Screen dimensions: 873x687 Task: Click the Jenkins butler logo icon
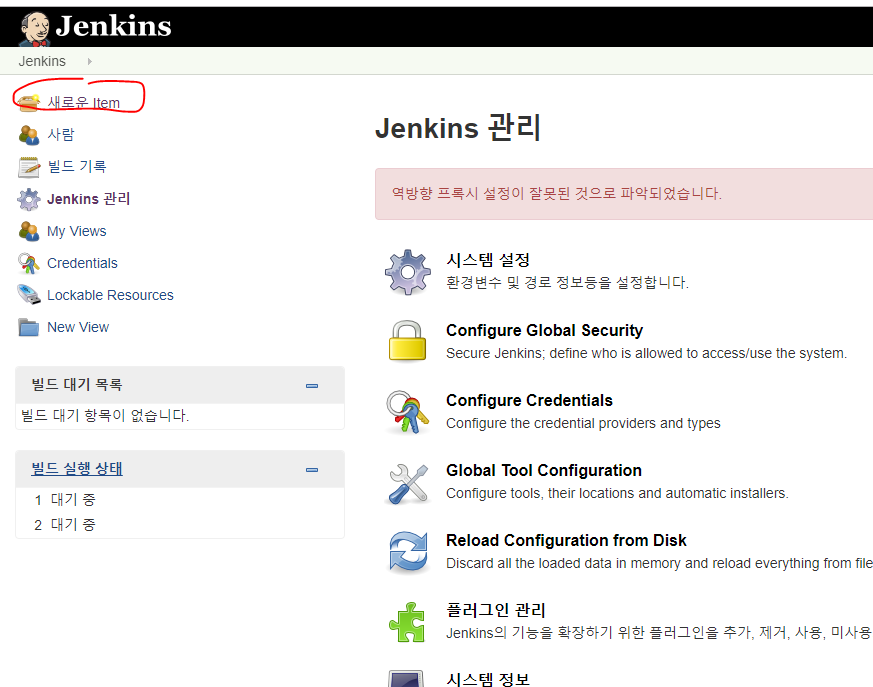pyautogui.click(x=35, y=29)
